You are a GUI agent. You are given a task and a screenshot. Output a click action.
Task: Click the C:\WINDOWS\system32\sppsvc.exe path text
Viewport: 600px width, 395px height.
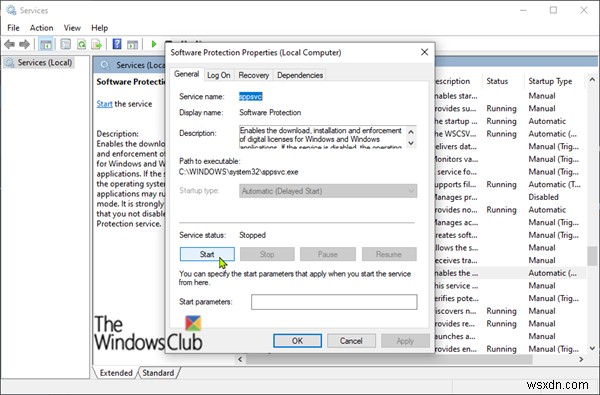click(238, 172)
